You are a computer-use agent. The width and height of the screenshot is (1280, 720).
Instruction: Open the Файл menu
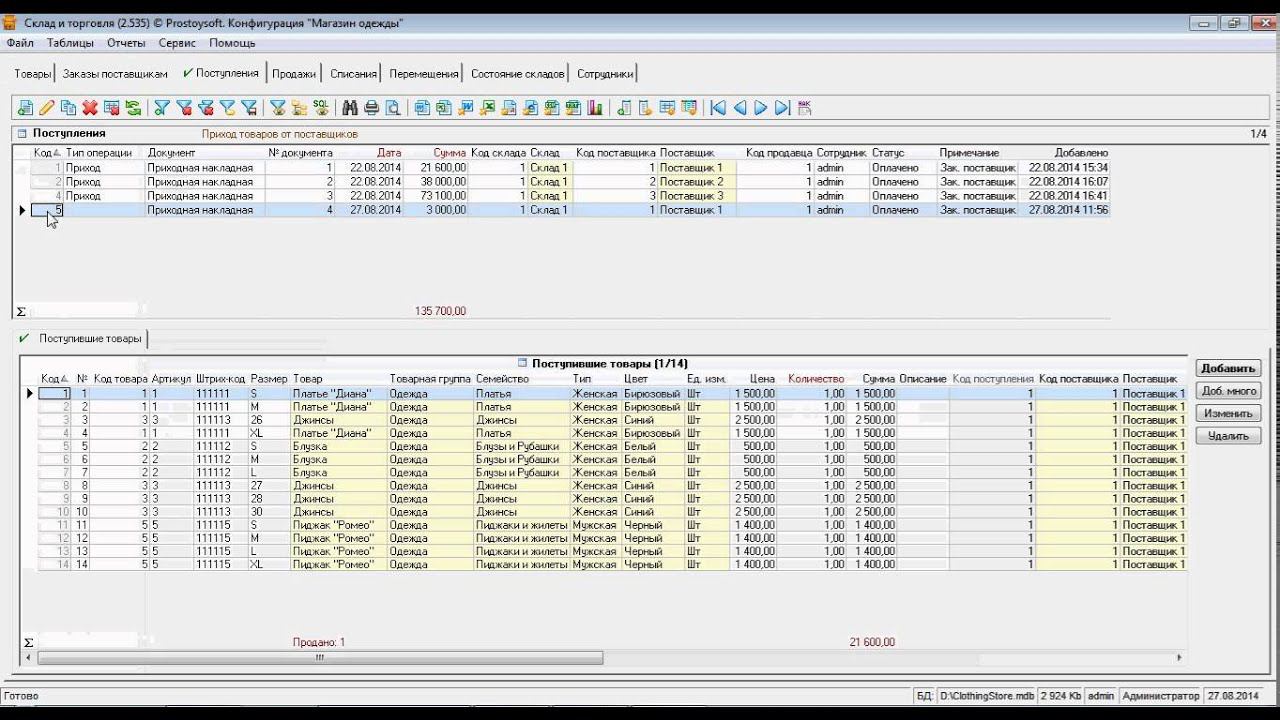tap(20, 43)
